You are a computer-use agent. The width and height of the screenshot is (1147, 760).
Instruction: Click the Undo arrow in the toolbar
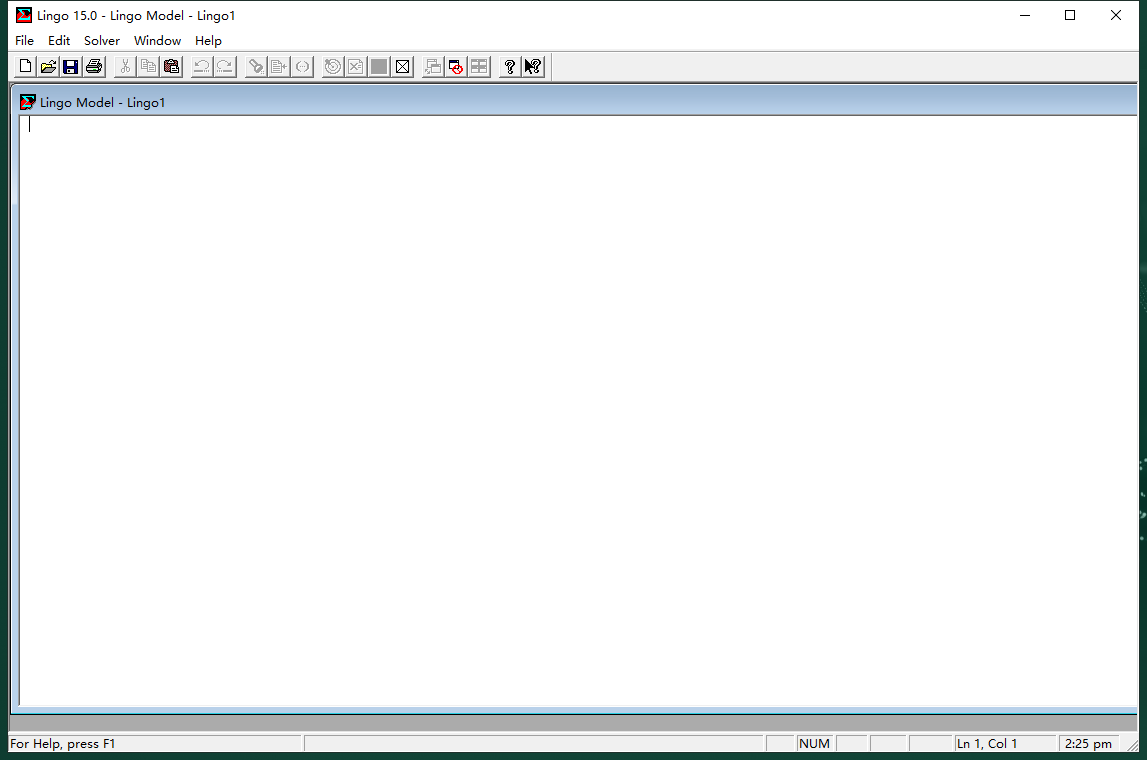[x=202, y=67]
